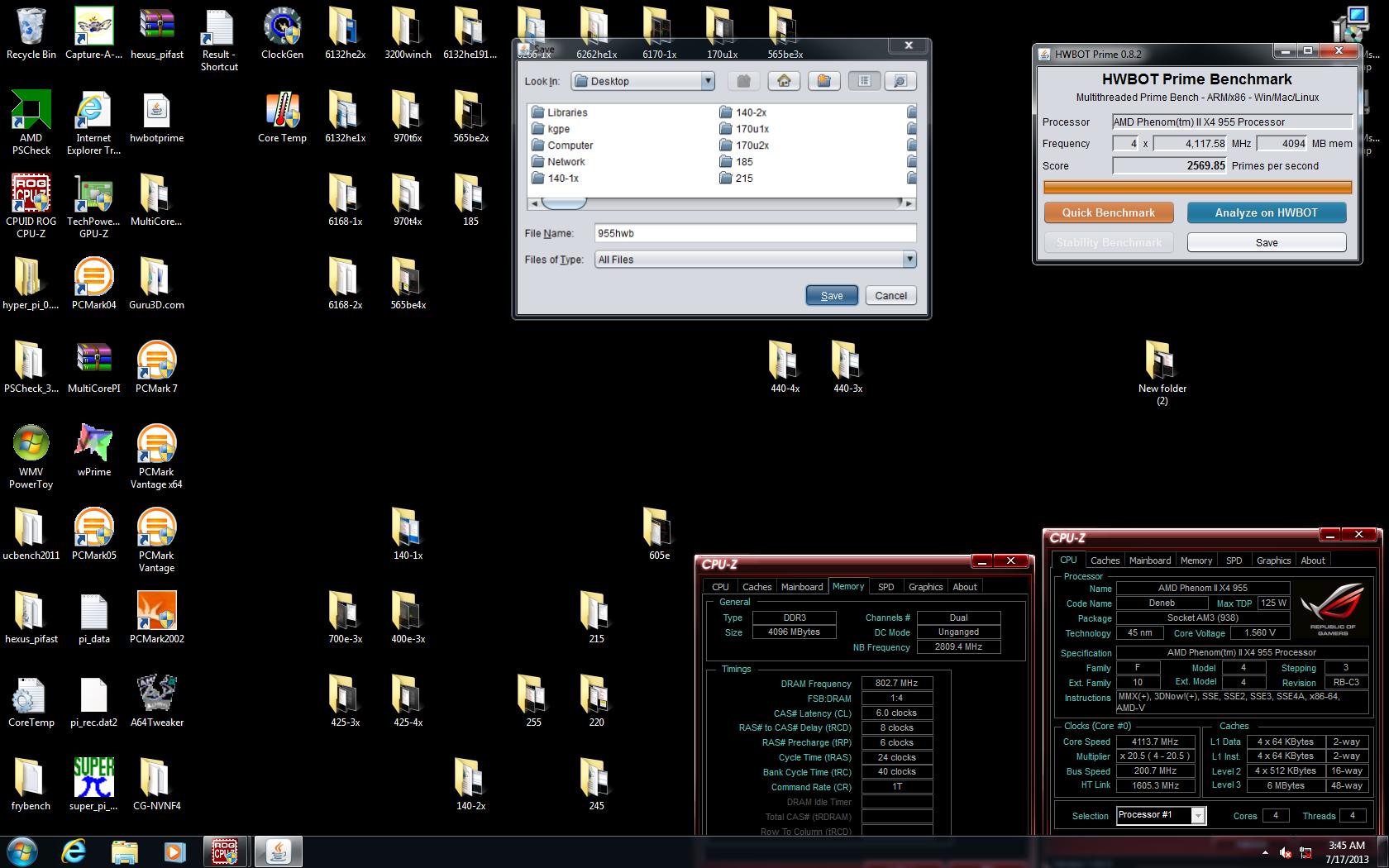This screenshot has width=1389, height=868.
Task: Open PCMark2002 desktop icon
Action: click(156, 618)
